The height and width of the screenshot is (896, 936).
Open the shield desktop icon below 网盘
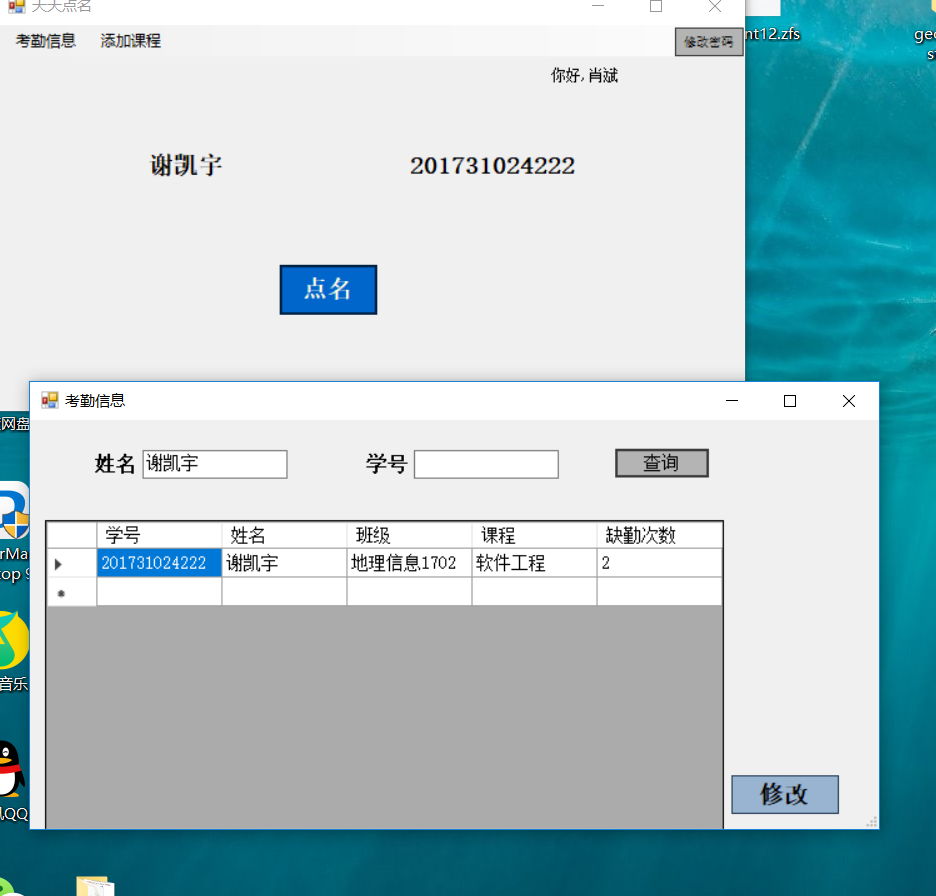(14, 512)
